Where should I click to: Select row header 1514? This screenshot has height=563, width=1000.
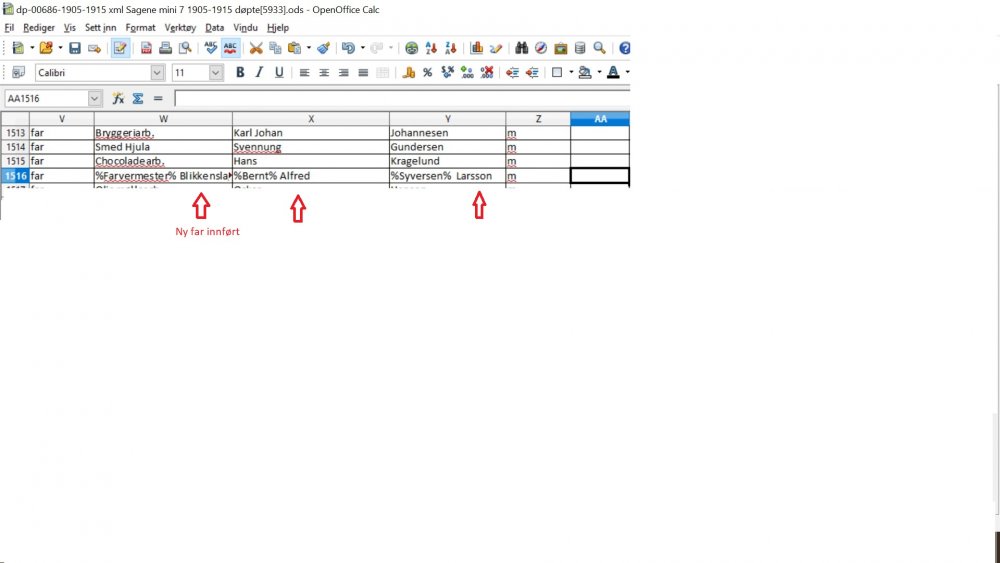click(15, 147)
